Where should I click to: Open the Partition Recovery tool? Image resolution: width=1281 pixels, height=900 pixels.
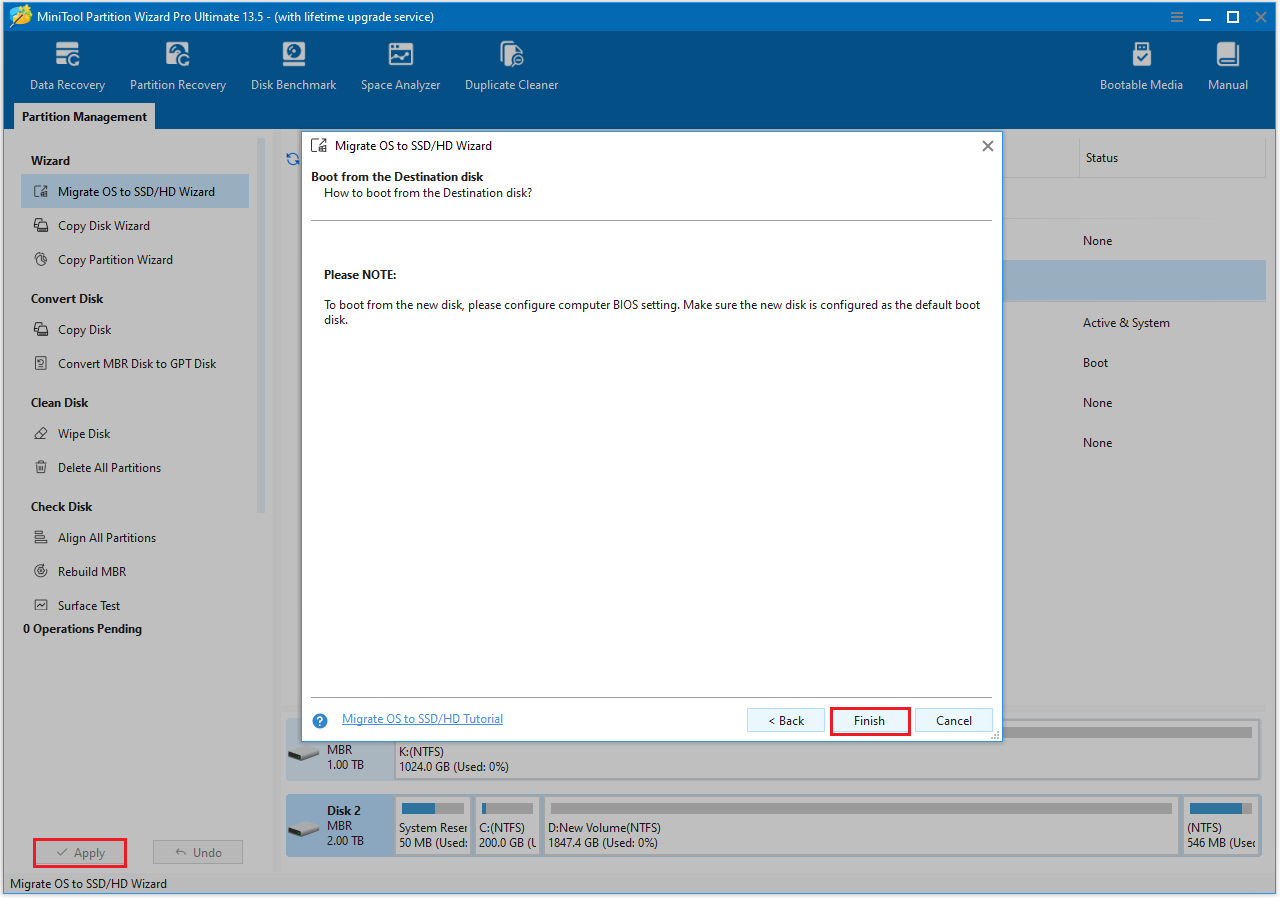[177, 65]
